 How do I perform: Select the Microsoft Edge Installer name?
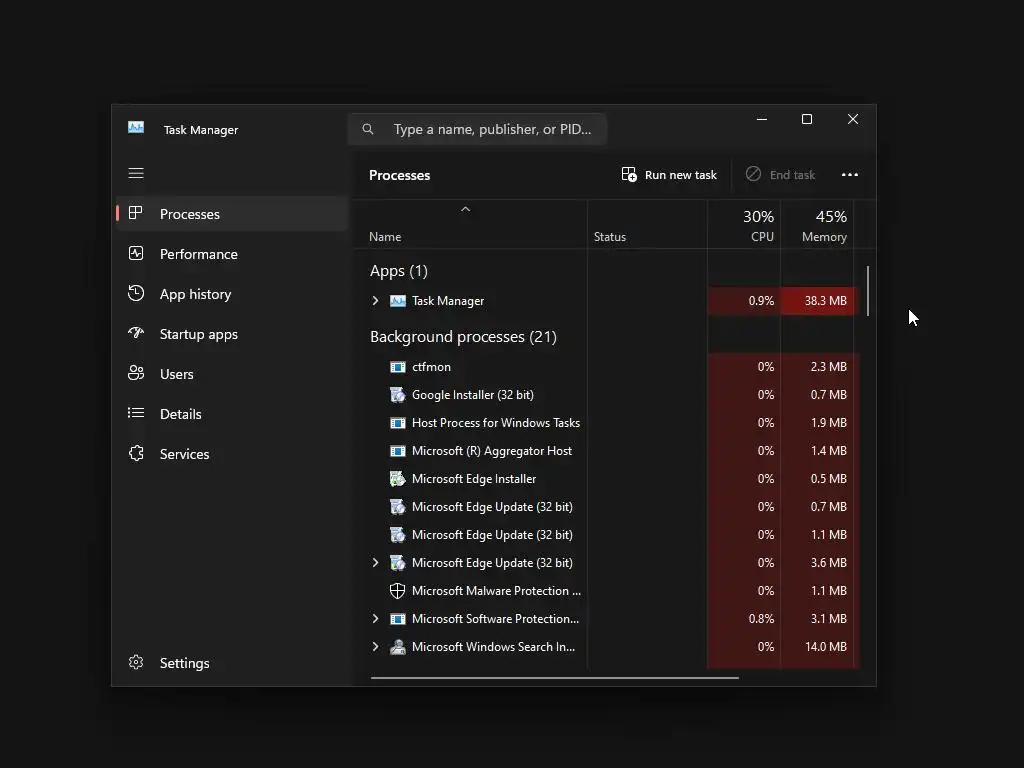pyautogui.click(x=473, y=479)
